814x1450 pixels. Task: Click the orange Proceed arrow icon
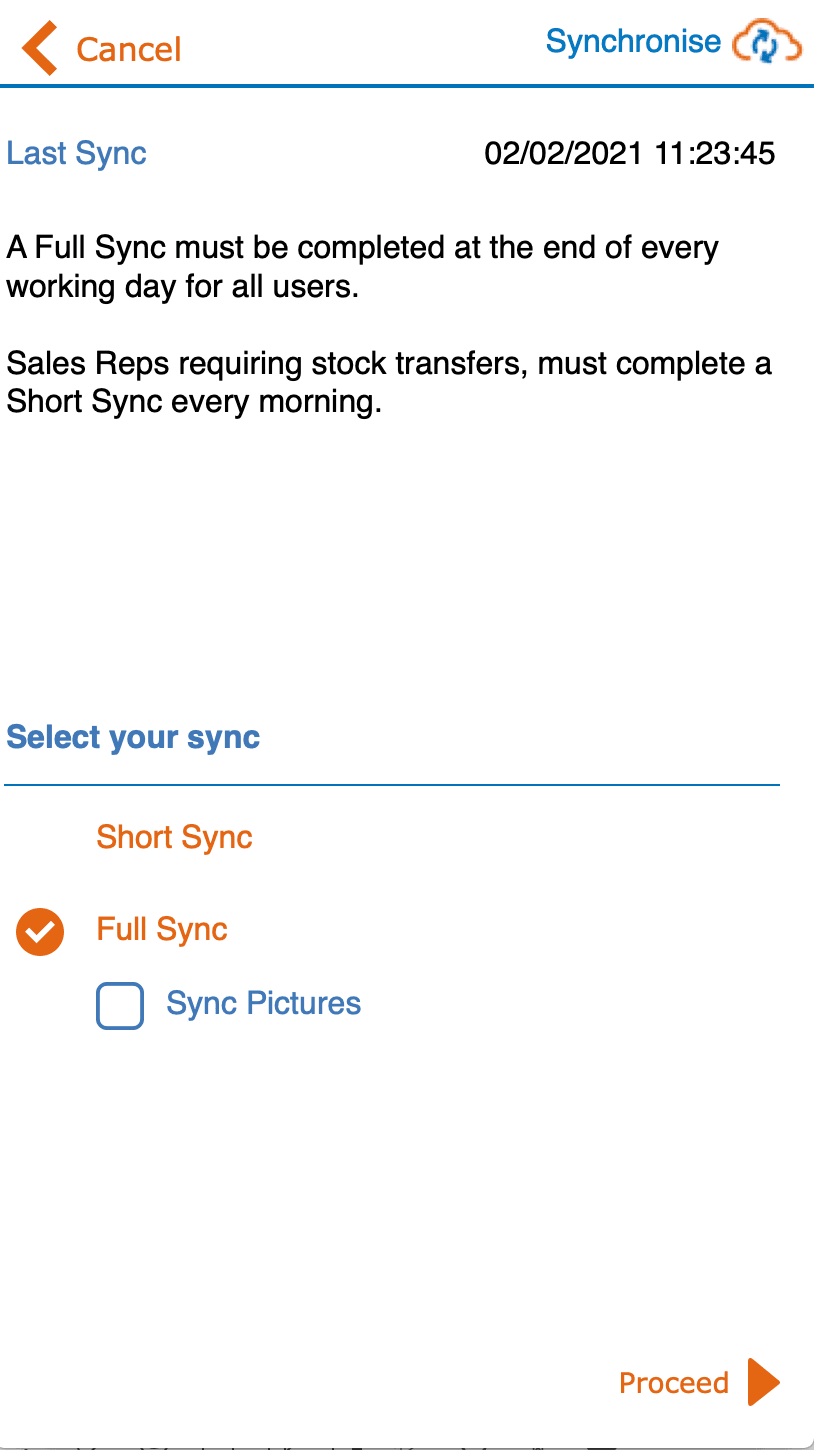click(x=763, y=1383)
